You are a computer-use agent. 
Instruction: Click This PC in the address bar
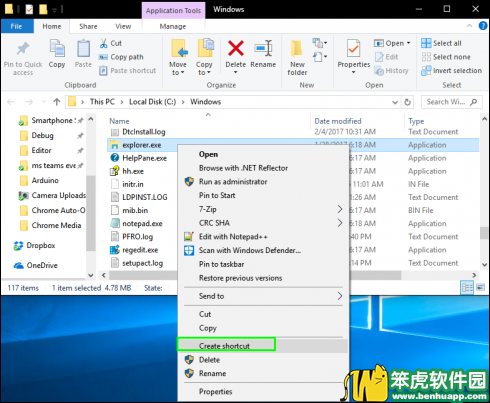point(102,102)
